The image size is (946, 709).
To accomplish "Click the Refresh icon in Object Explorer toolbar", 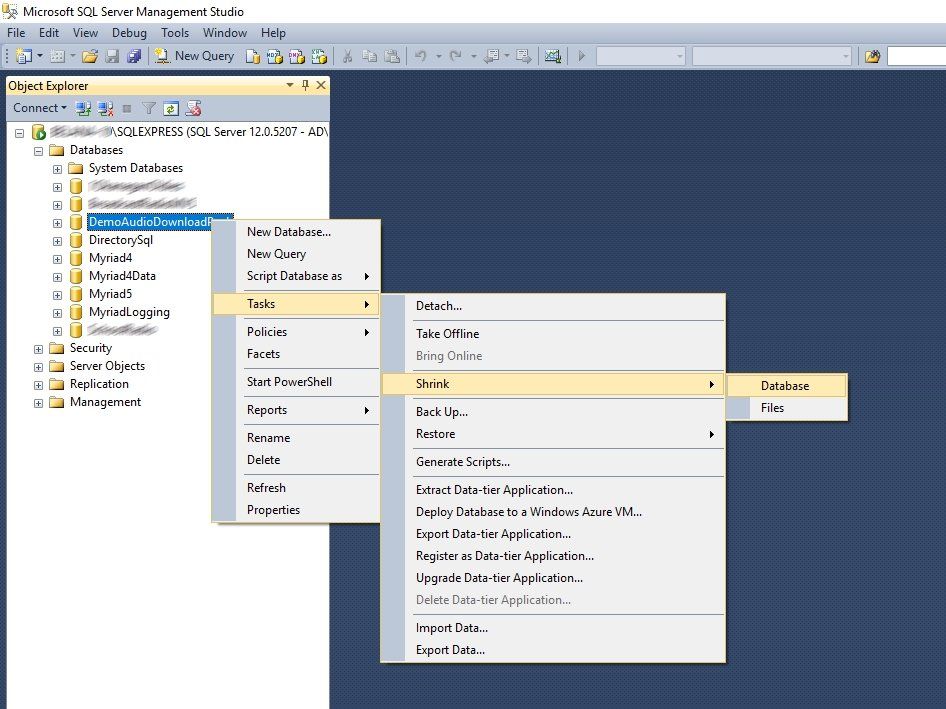I will click(x=171, y=108).
